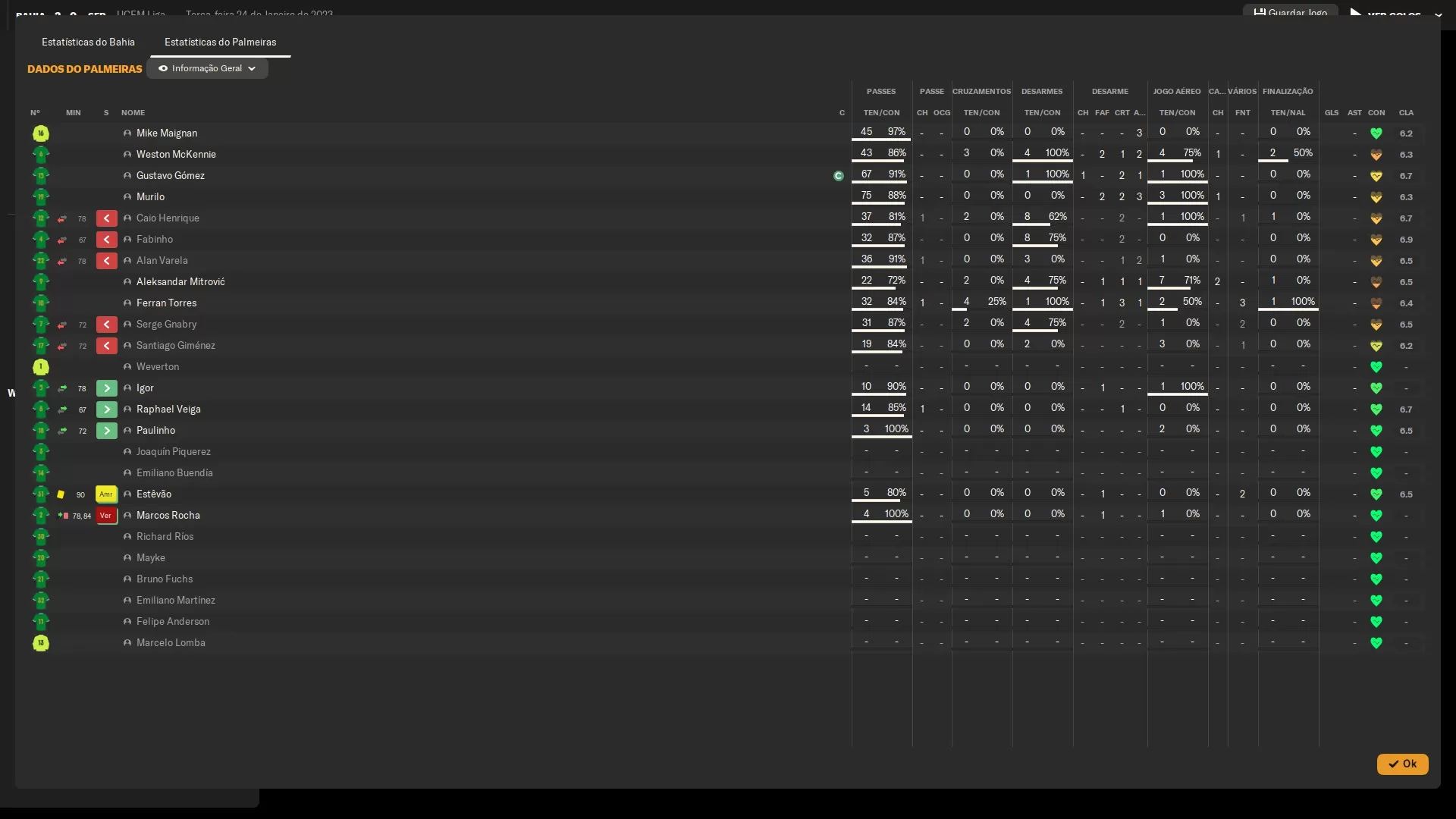Open Ferran Torres's player profile
The image size is (1456, 819).
166,303
